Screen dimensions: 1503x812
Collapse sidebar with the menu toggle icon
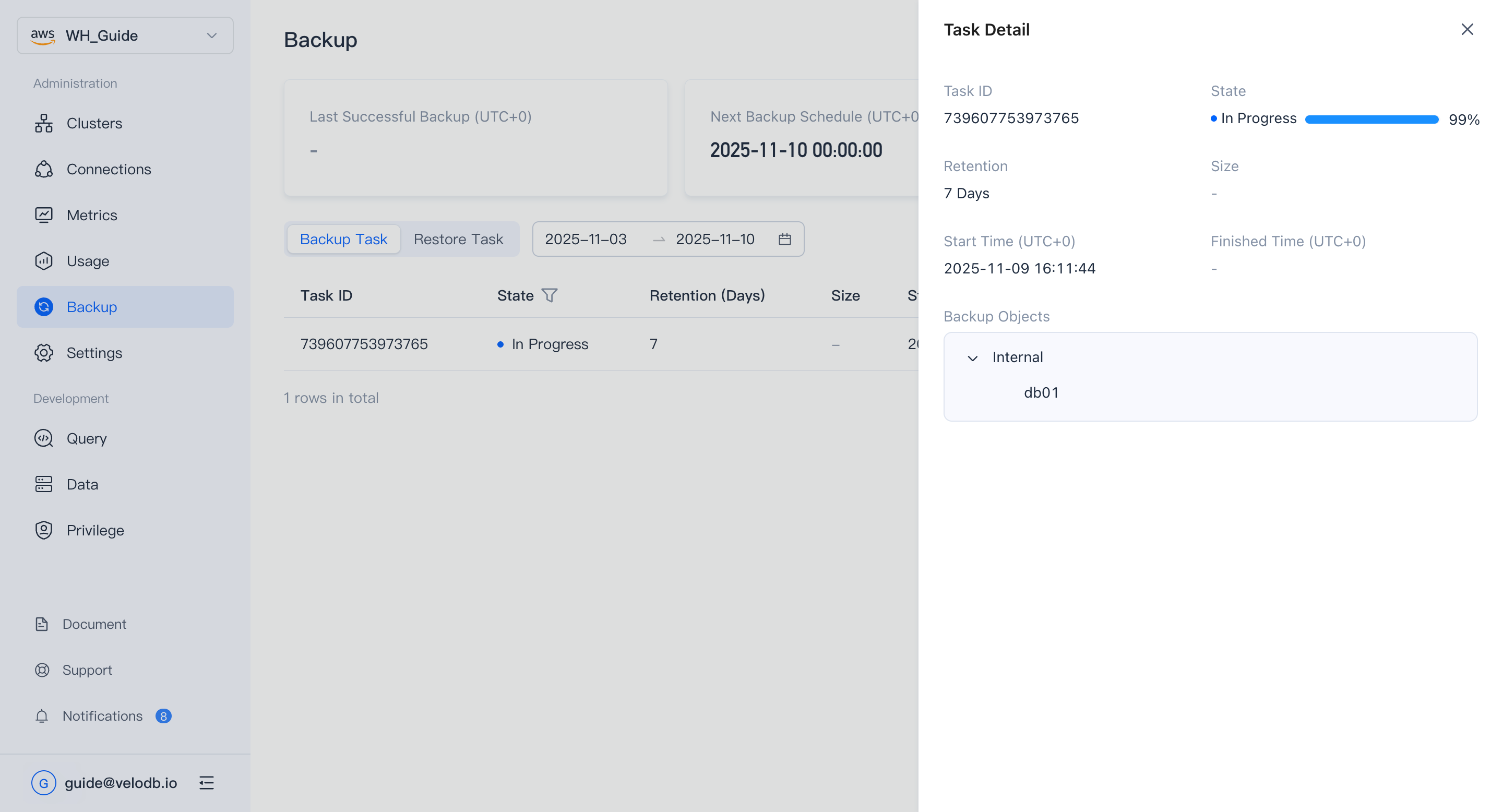click(207, 783)
